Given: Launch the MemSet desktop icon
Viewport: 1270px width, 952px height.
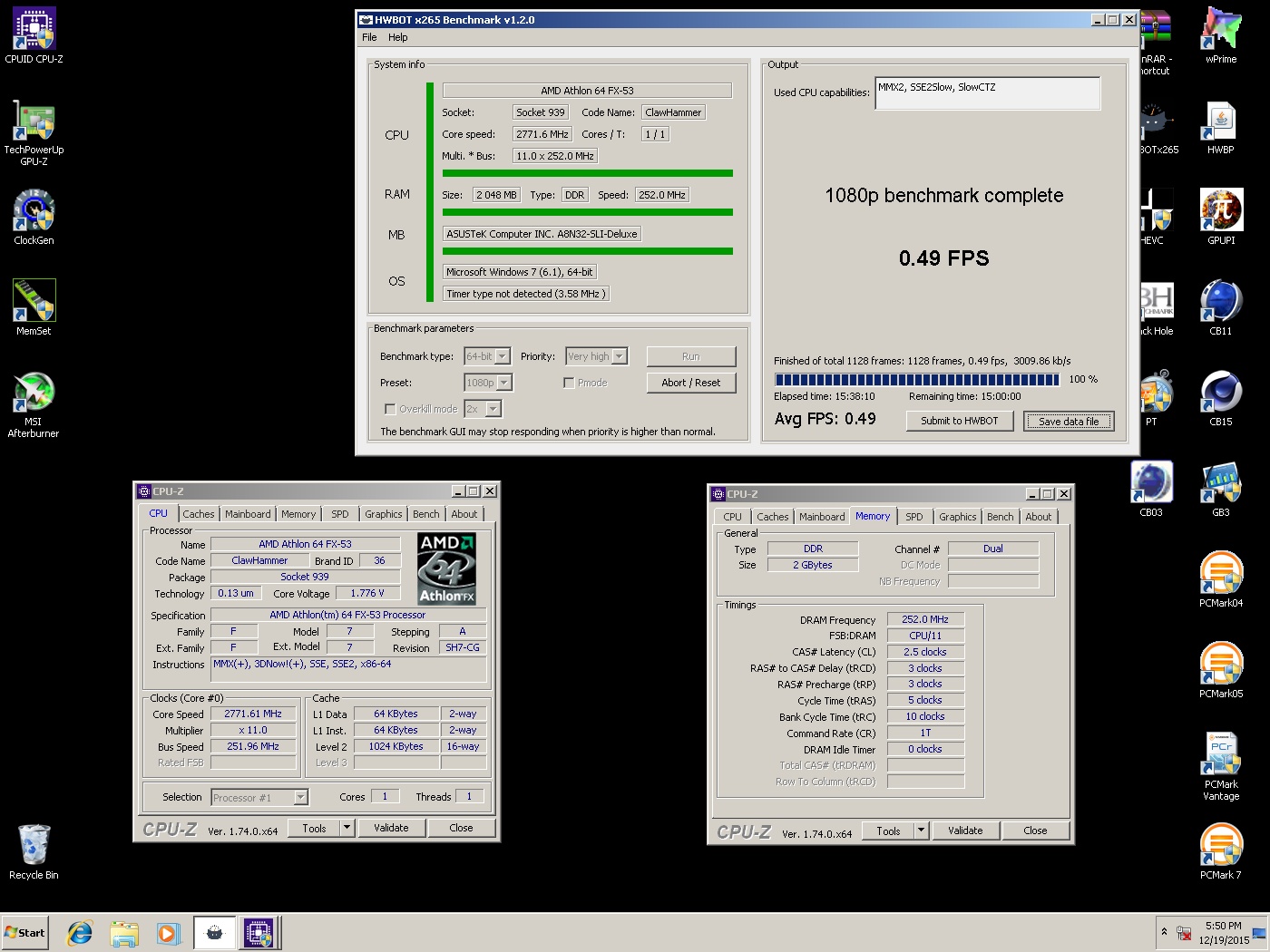Looking at the screenshot, I should click(34, 307).
